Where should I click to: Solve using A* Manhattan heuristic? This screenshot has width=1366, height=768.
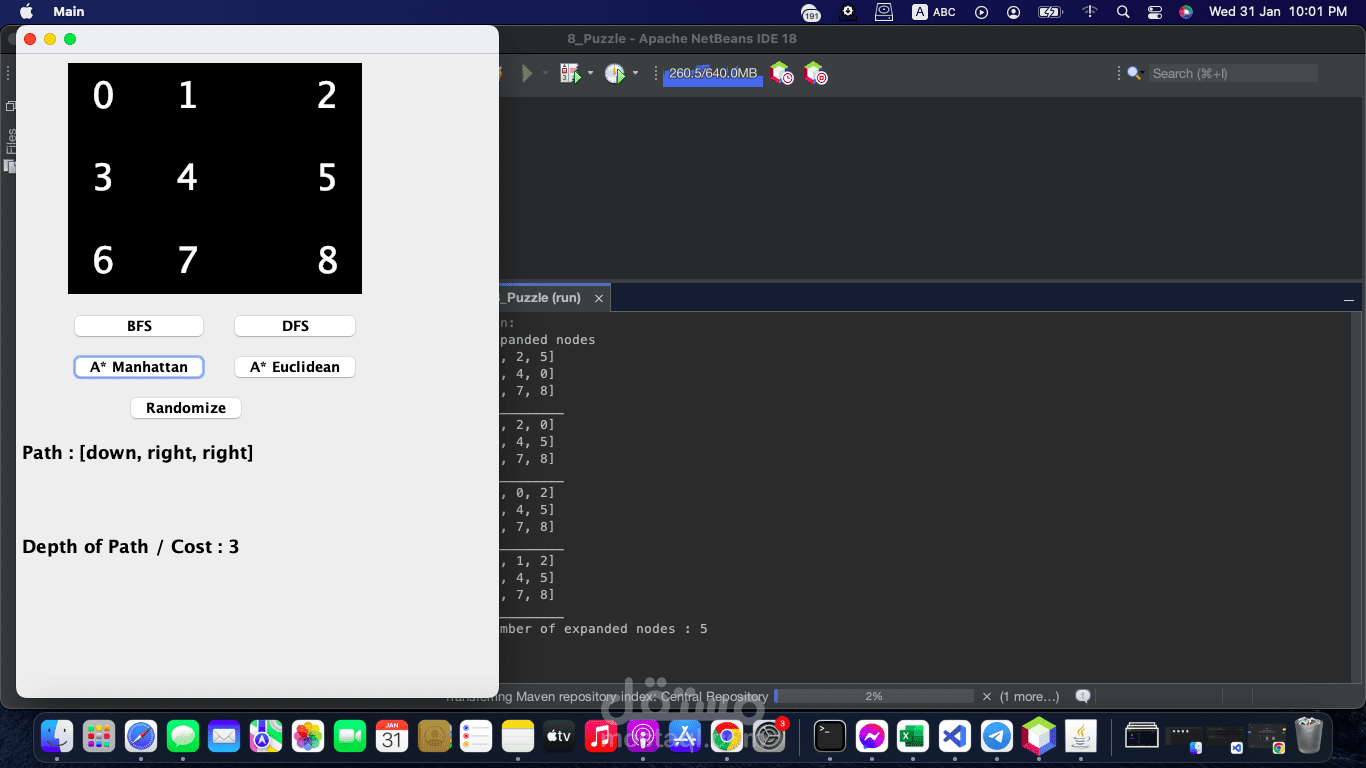pyautogui.click(x=139, y=367)
